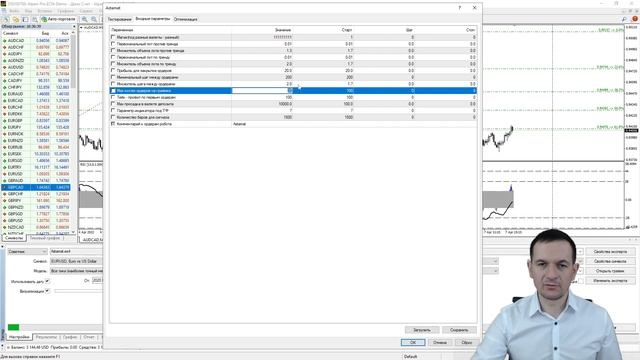Open the Тиковый график tab
Viewport: 640px width, 360px height.
coord(45,238)
